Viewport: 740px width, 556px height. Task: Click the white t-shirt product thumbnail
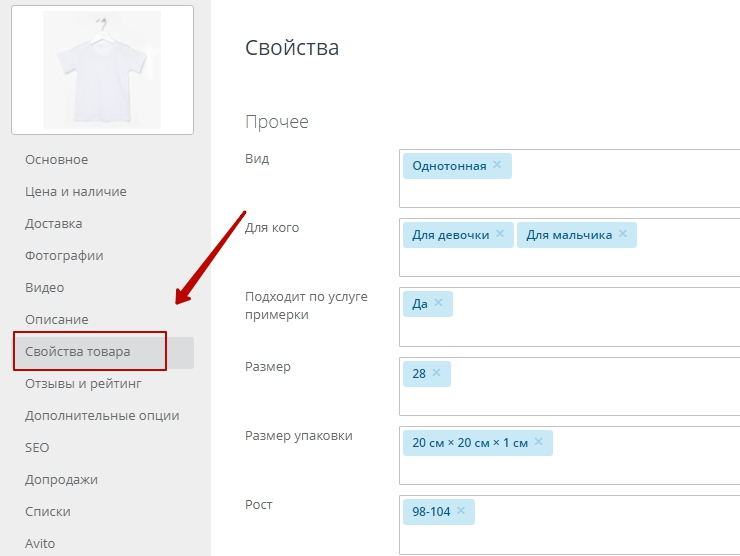tap(102, 70)
